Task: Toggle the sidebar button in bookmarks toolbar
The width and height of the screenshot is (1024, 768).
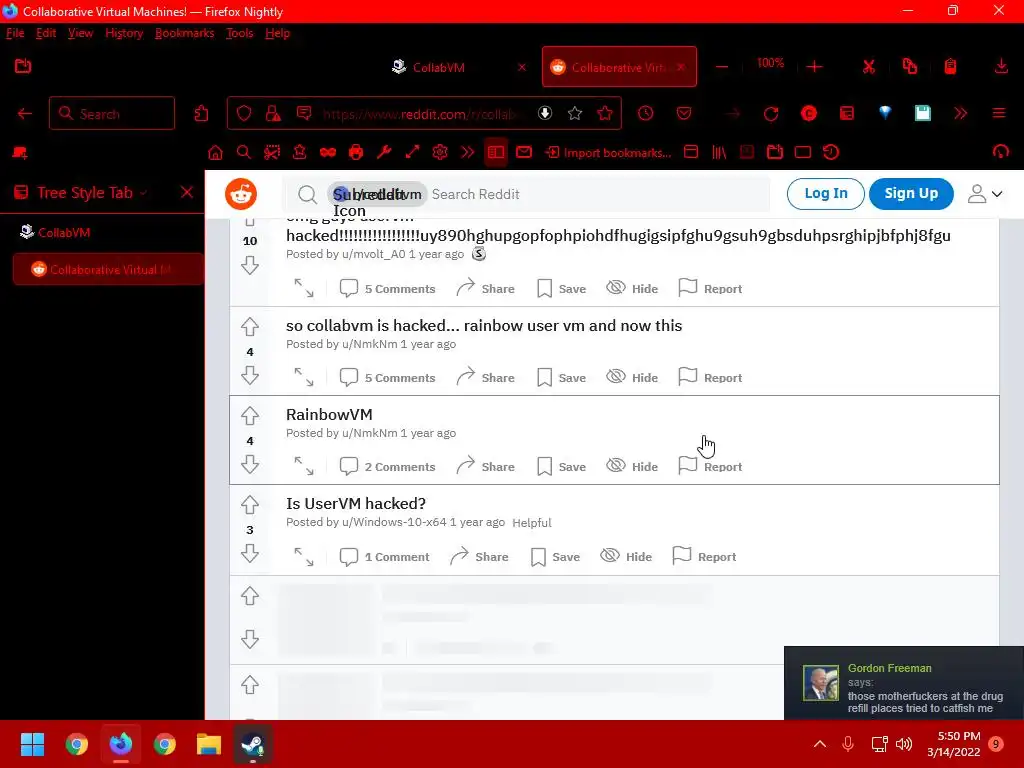Action: pyautogui.click(x=496, y=153)
